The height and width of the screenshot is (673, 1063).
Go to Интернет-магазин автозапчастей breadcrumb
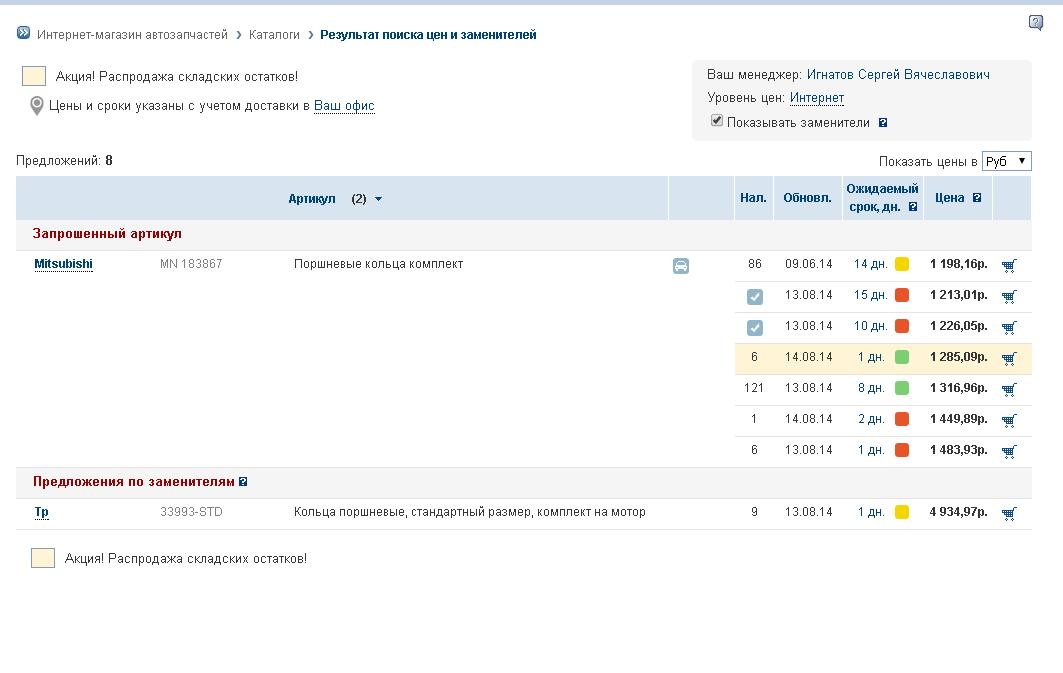(x=132, y=35)
